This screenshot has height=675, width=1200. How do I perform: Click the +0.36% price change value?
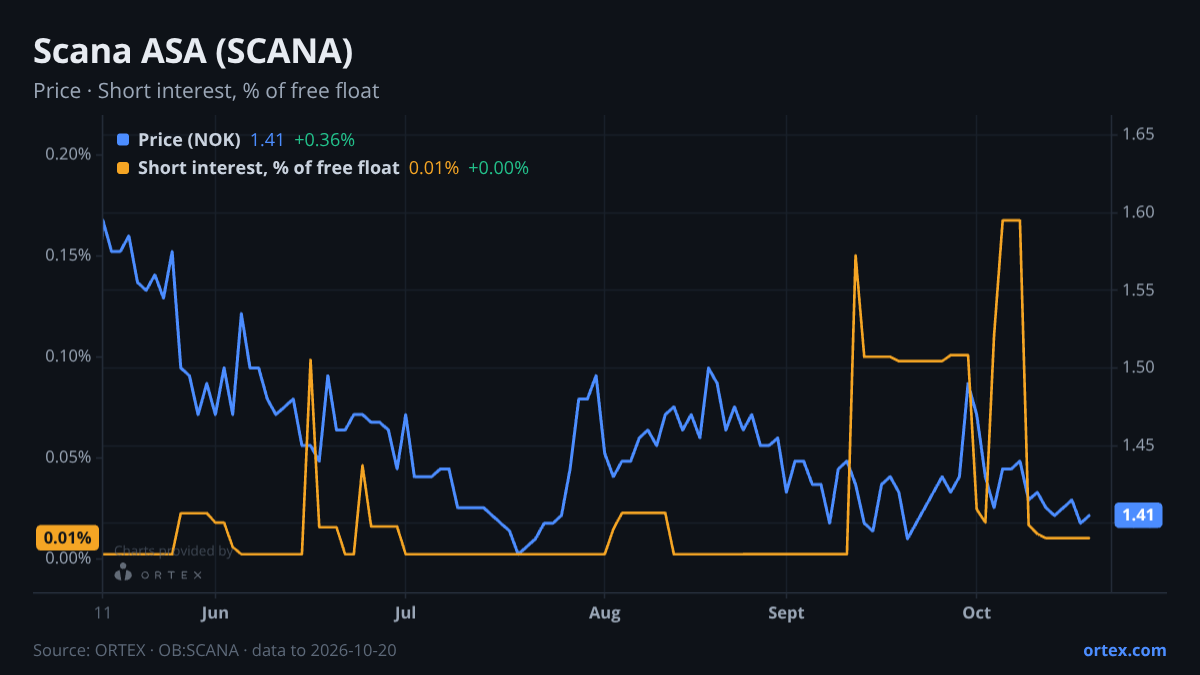click(x=324, y=140)
